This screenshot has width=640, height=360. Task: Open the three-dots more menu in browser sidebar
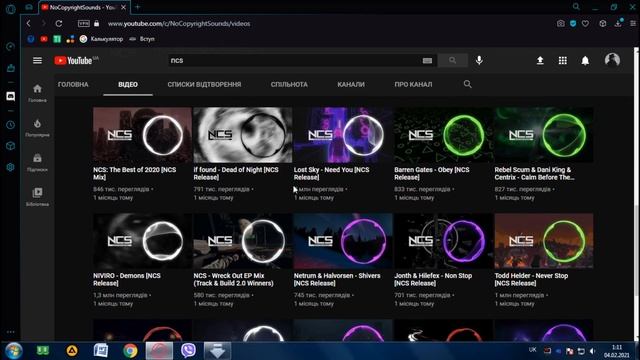click(11, 332)
